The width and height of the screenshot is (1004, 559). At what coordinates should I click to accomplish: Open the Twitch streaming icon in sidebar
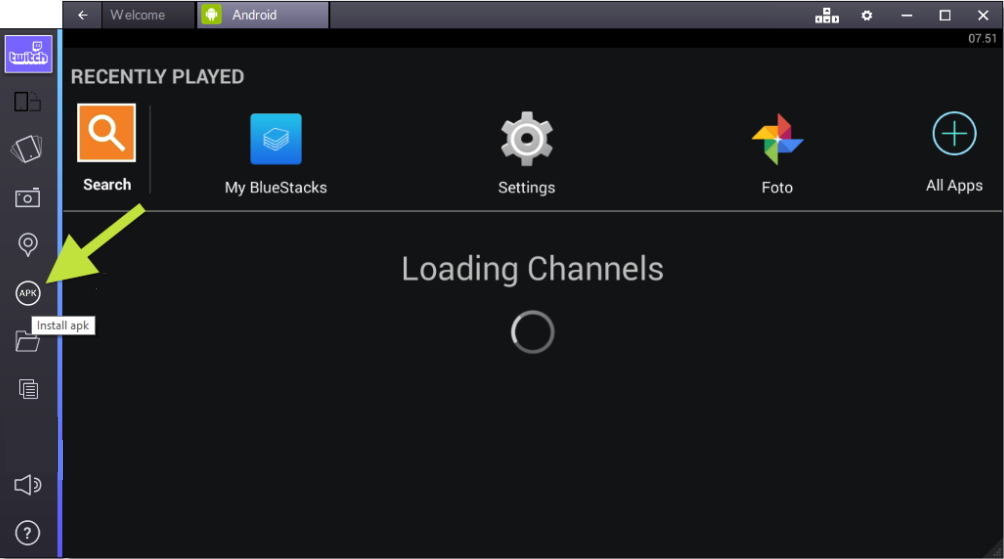click(28, 54)
